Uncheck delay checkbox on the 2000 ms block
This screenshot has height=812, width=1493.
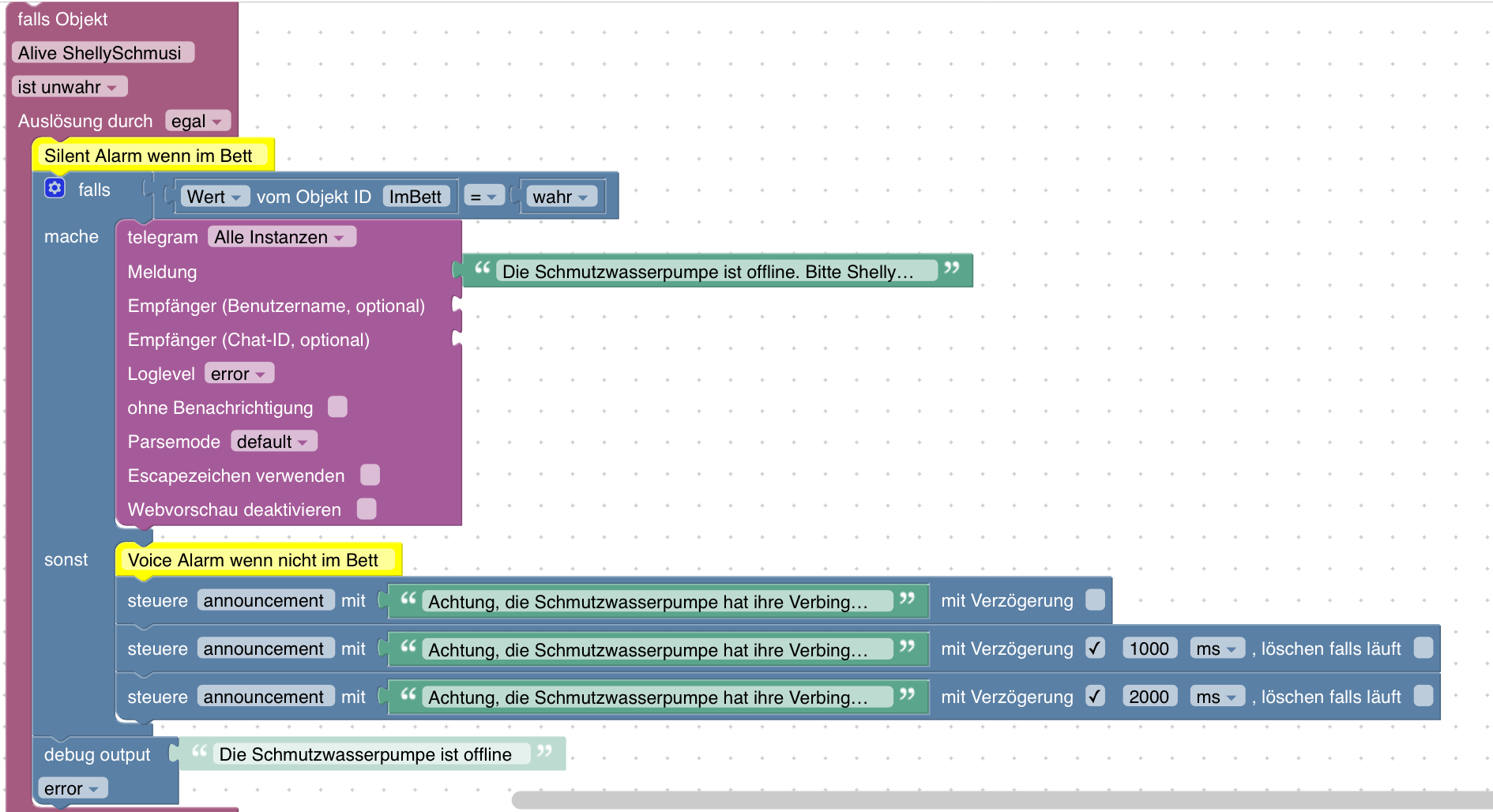(x=1095, y=696)
